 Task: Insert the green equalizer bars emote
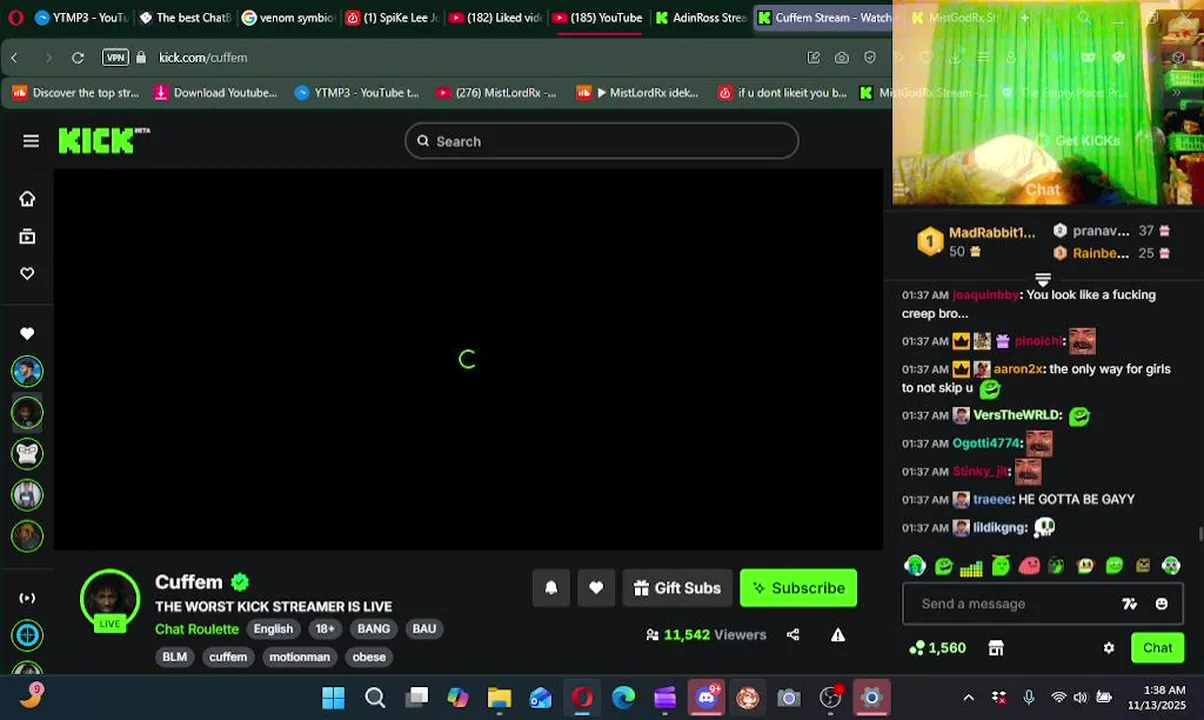tap(971, 567)
